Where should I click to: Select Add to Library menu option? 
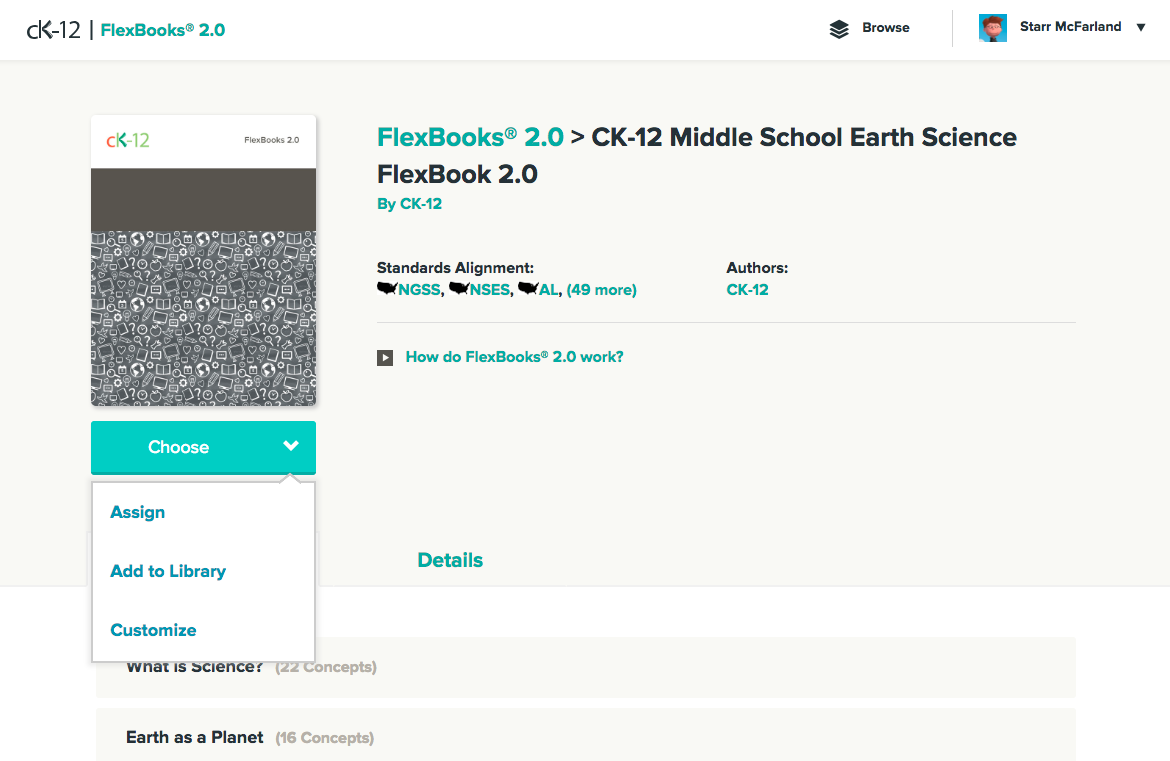pos(168,571)
